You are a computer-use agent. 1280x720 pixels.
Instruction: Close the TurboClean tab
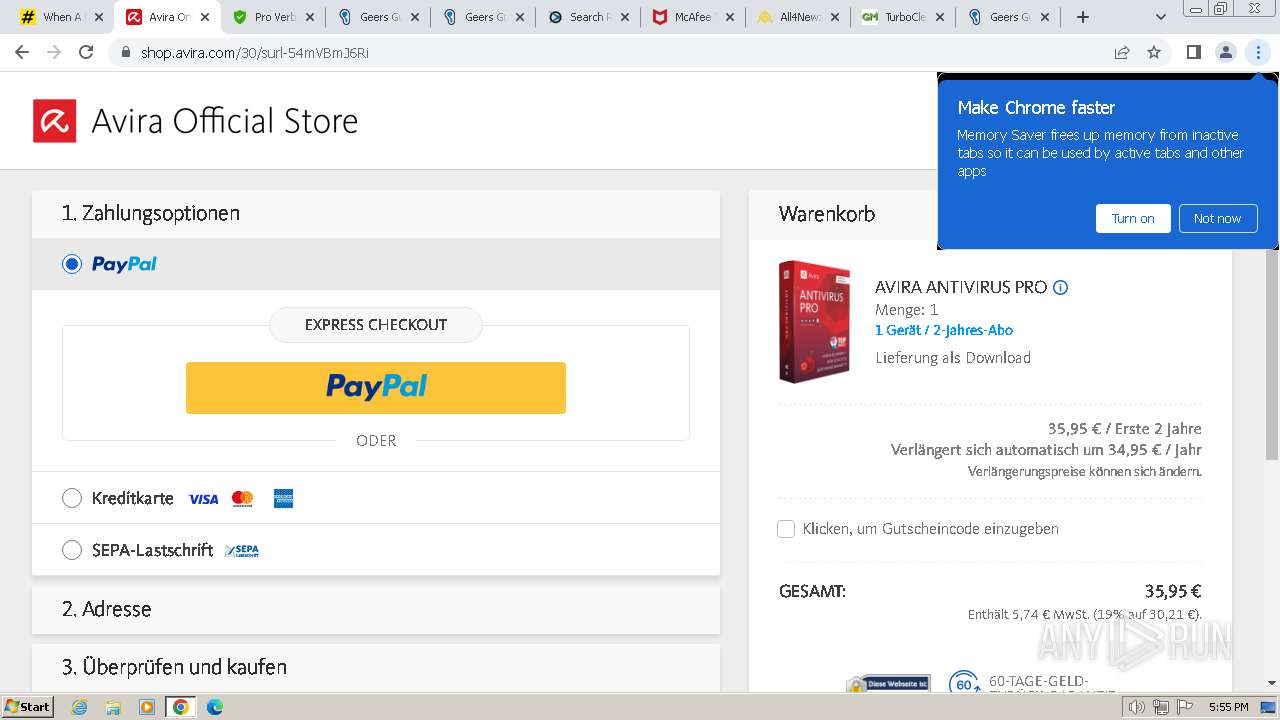point(938,17)
